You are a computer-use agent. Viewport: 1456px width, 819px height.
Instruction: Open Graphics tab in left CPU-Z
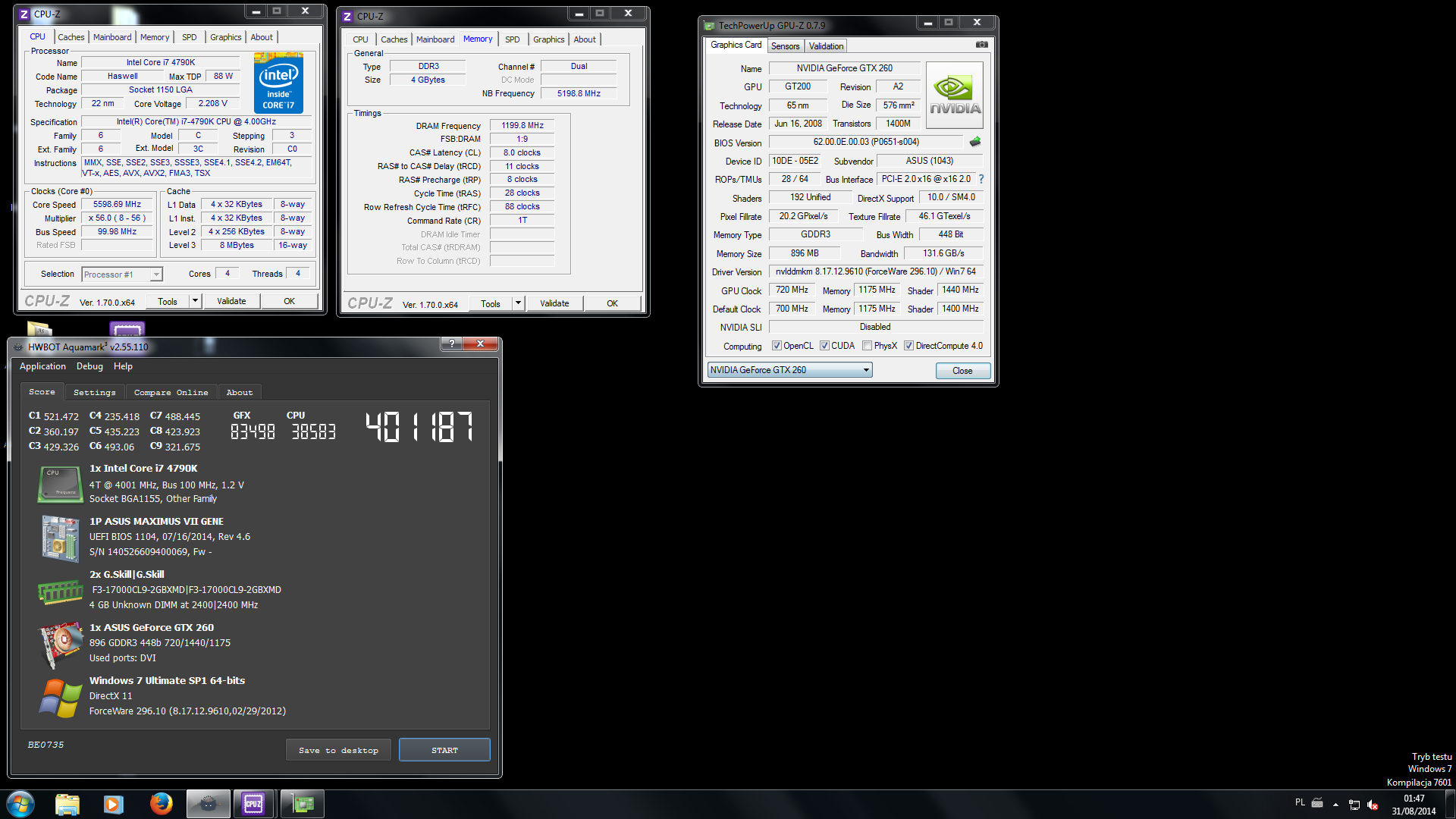pyautogui.click(x=225, y=37)
